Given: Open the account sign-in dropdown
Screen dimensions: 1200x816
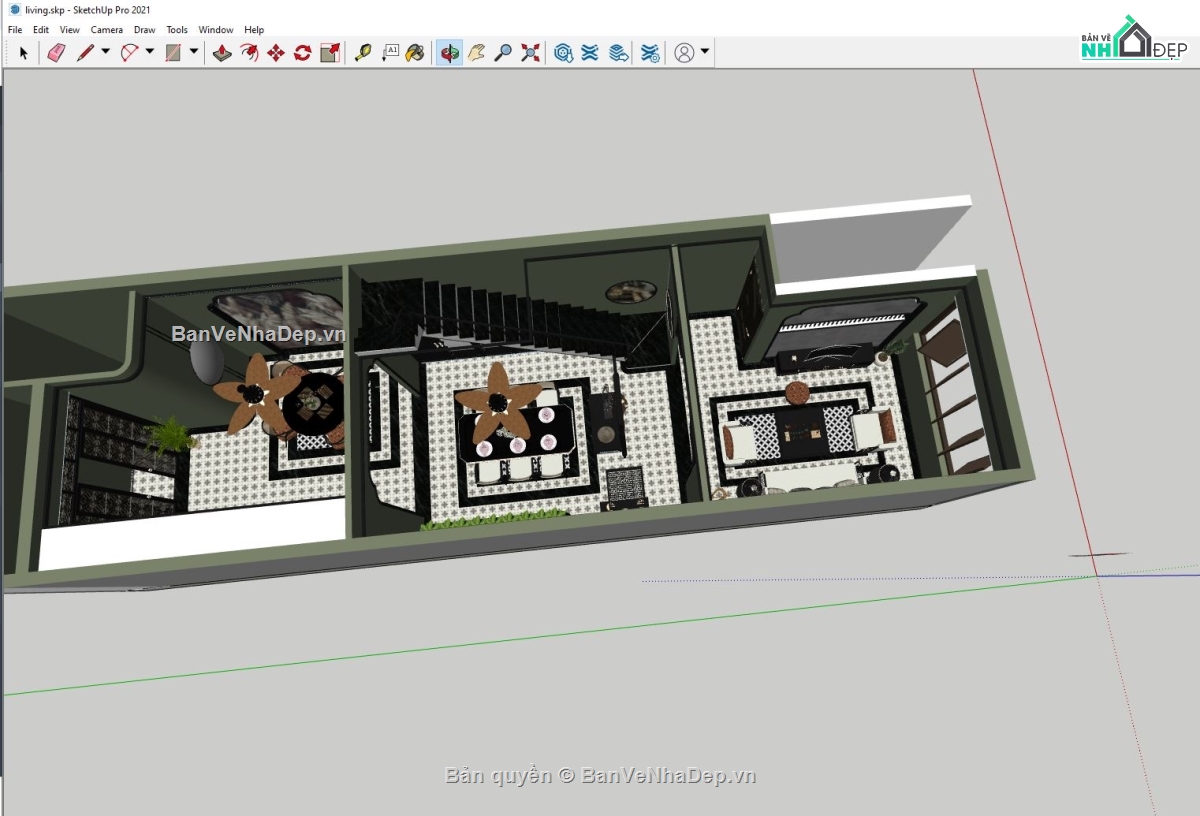Looking at the screenshot, I should 706,53.
